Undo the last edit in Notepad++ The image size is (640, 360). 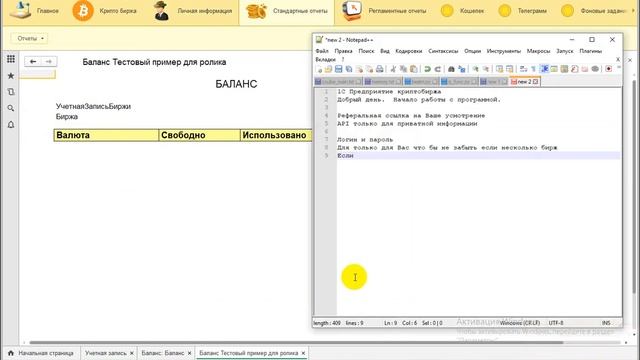pos(427,69)
